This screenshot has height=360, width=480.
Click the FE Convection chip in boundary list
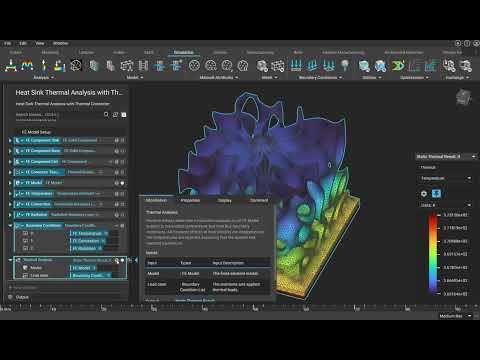(88, 241)
